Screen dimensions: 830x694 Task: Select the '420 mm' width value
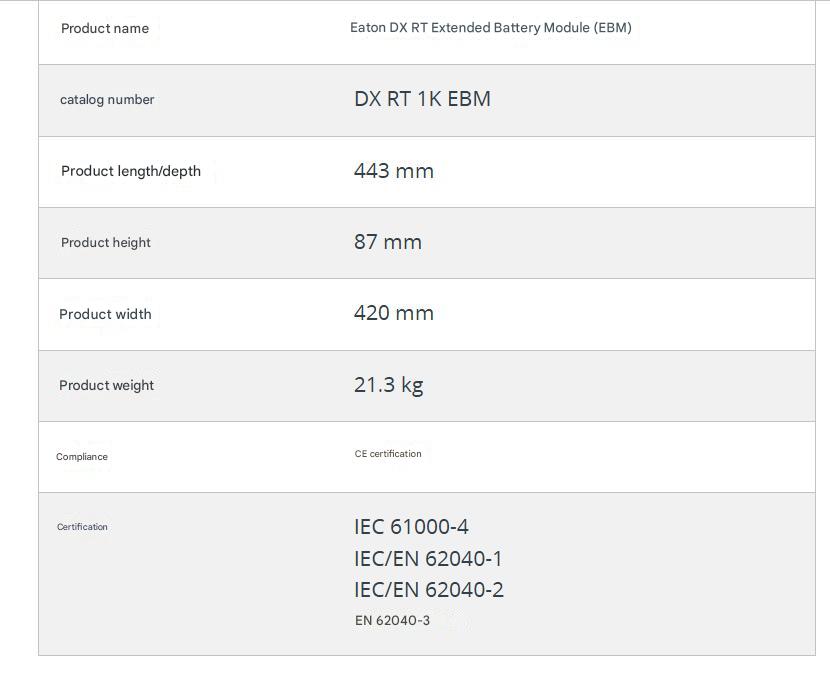(x=393, y=313)
